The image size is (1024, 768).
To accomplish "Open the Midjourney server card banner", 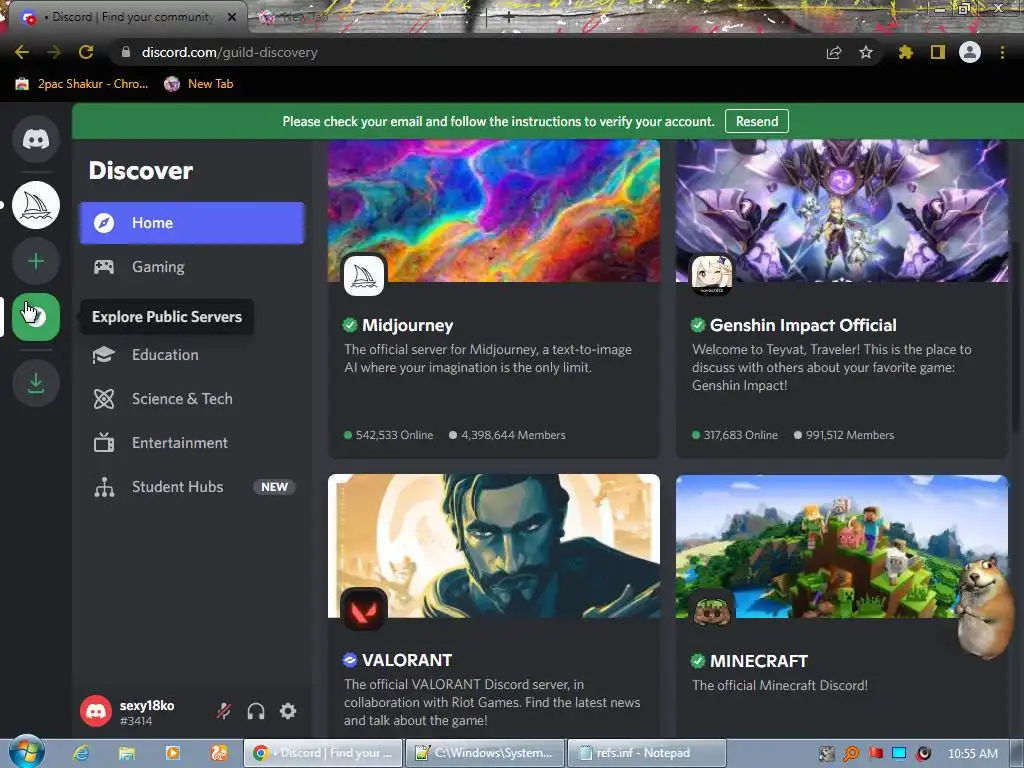I will pos(494,210).
